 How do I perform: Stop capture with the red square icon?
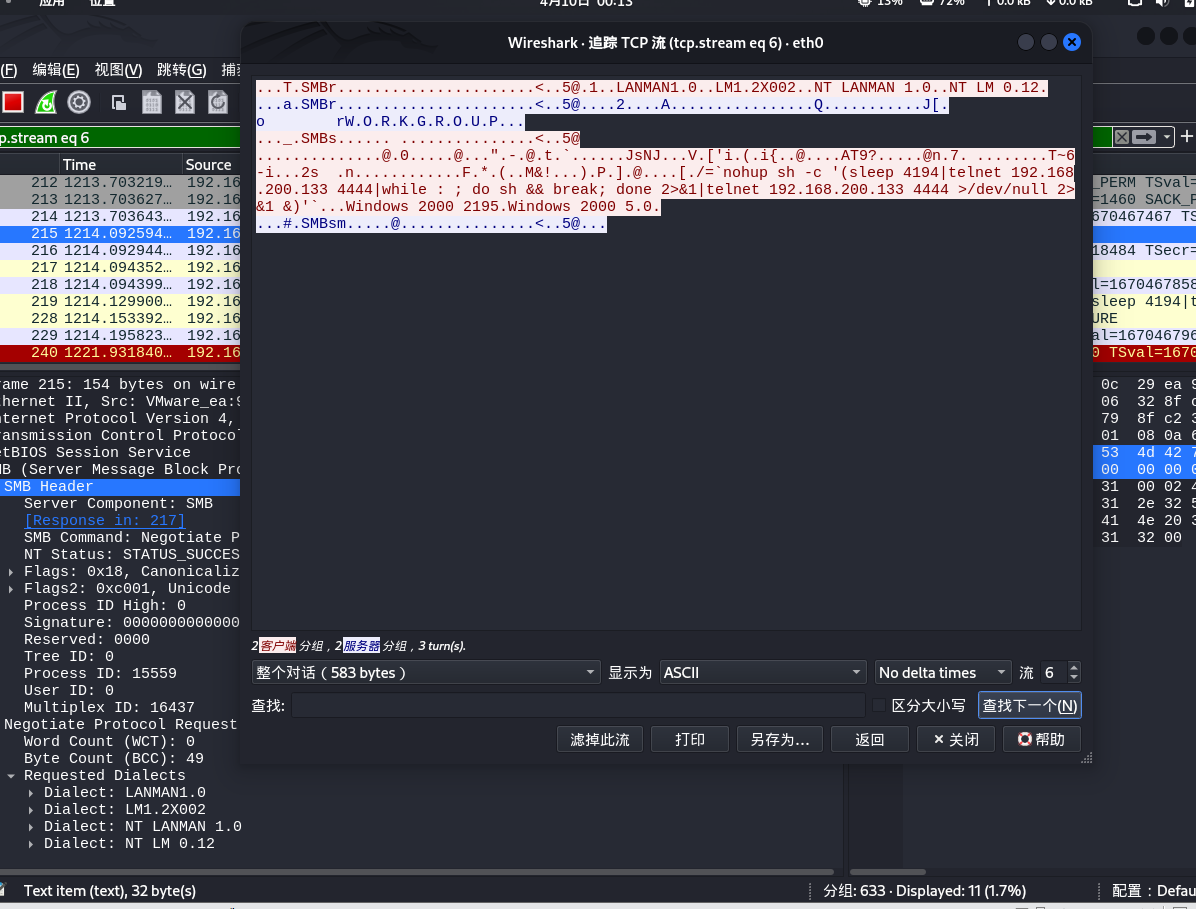click(13, 102)
